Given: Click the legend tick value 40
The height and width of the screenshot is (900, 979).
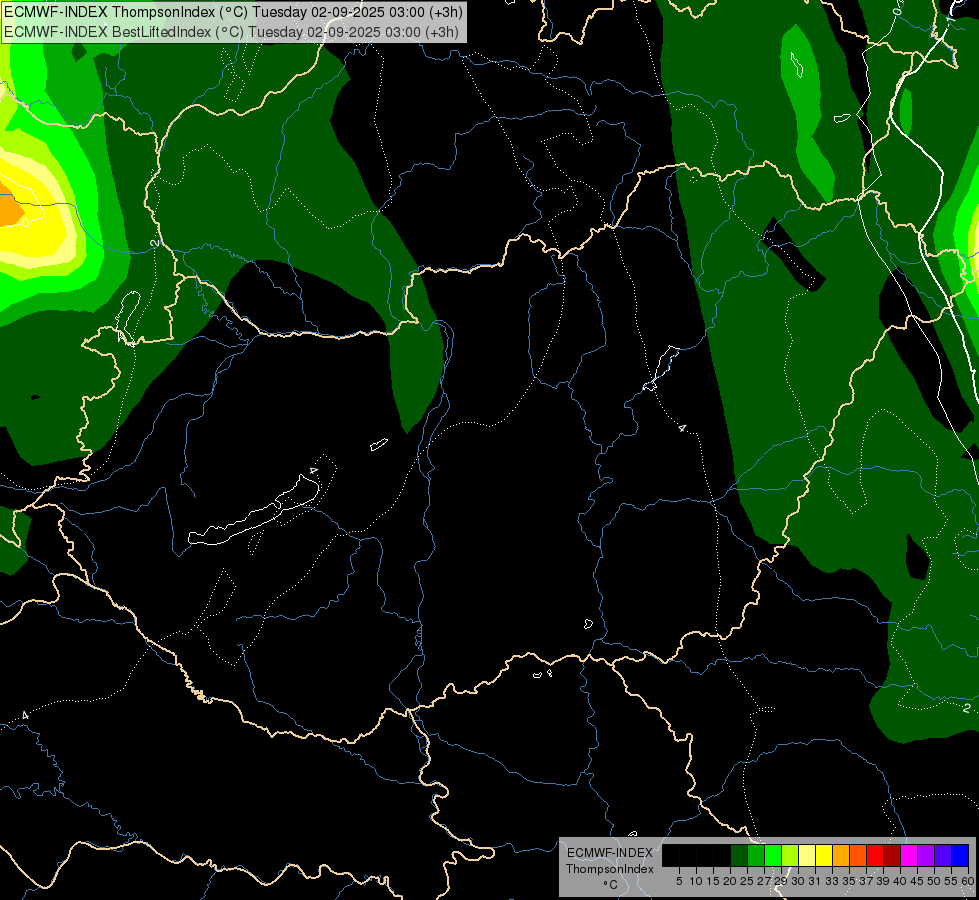Looking at the screenshot, I should [900, 881].
